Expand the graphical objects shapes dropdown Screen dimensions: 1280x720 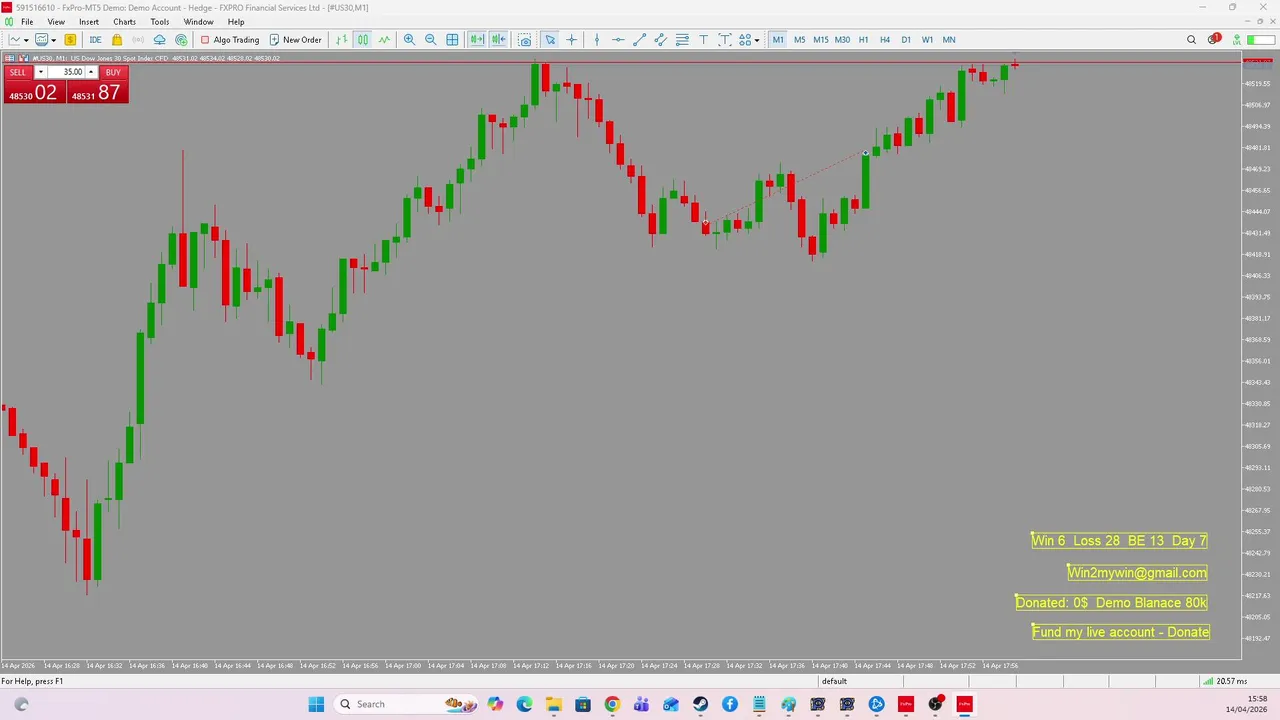757,40
